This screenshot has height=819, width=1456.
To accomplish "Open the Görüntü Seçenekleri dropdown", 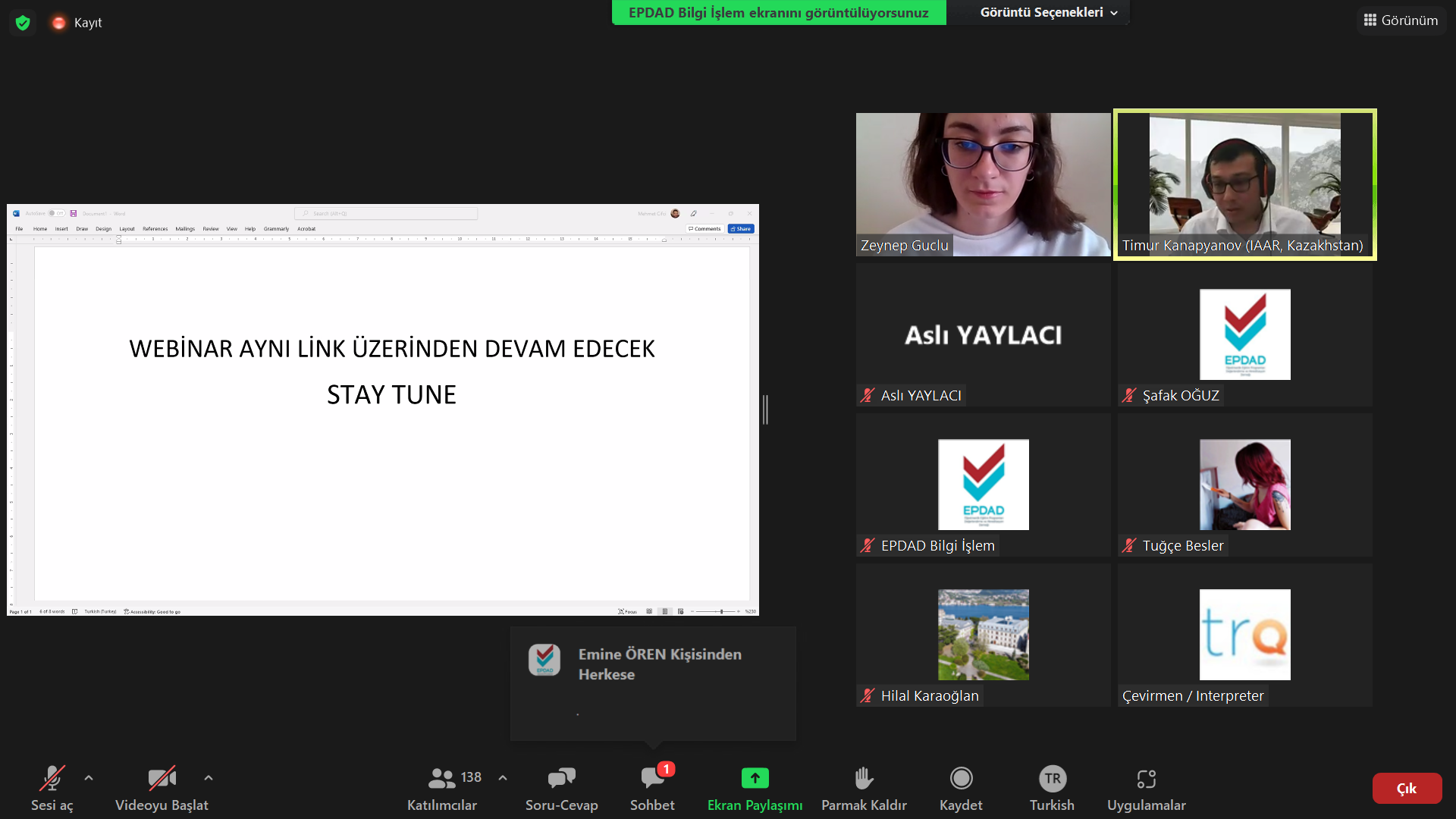I will [x=1049, y=12].
